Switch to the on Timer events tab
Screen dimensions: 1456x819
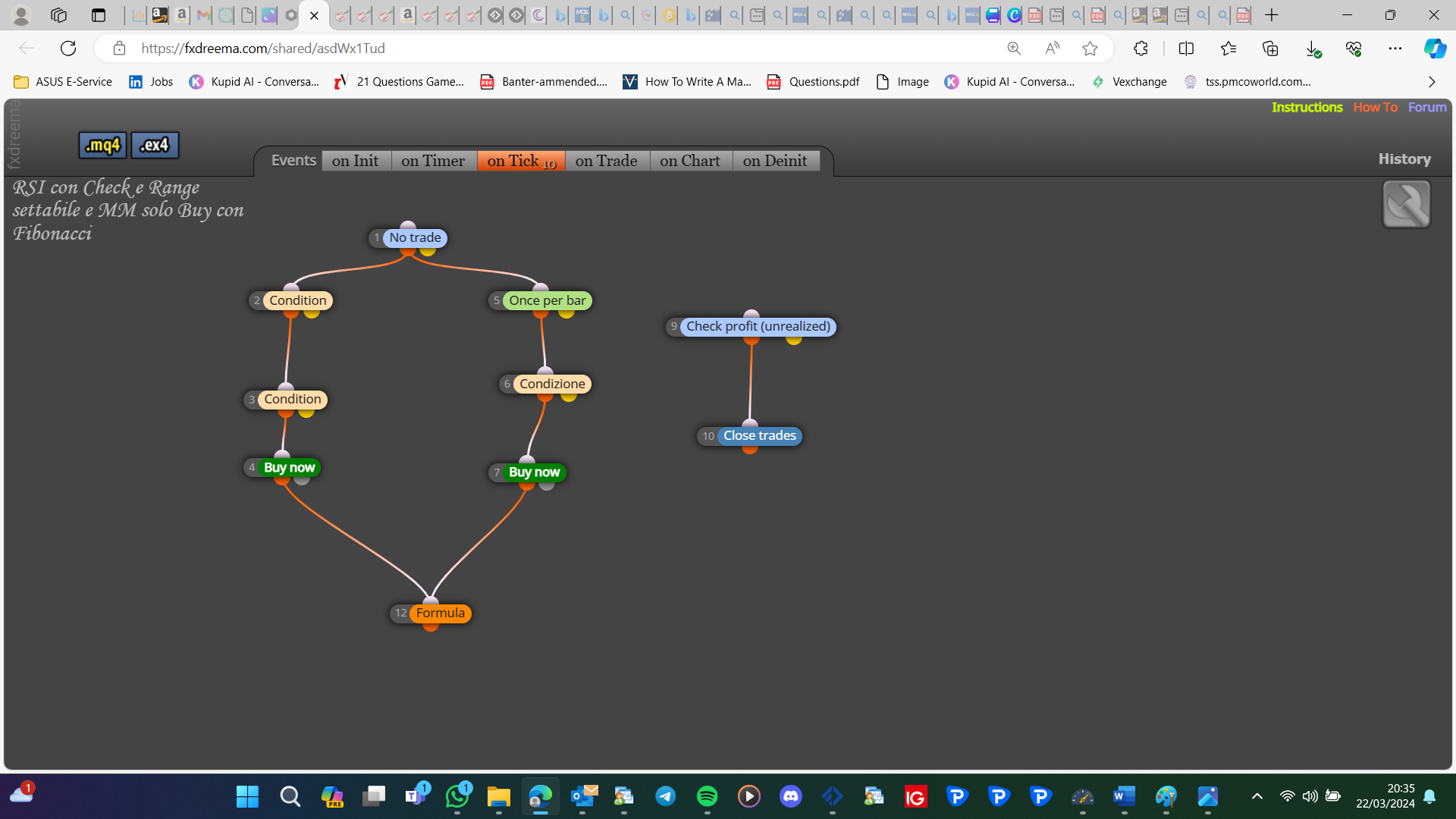[433, 161]
